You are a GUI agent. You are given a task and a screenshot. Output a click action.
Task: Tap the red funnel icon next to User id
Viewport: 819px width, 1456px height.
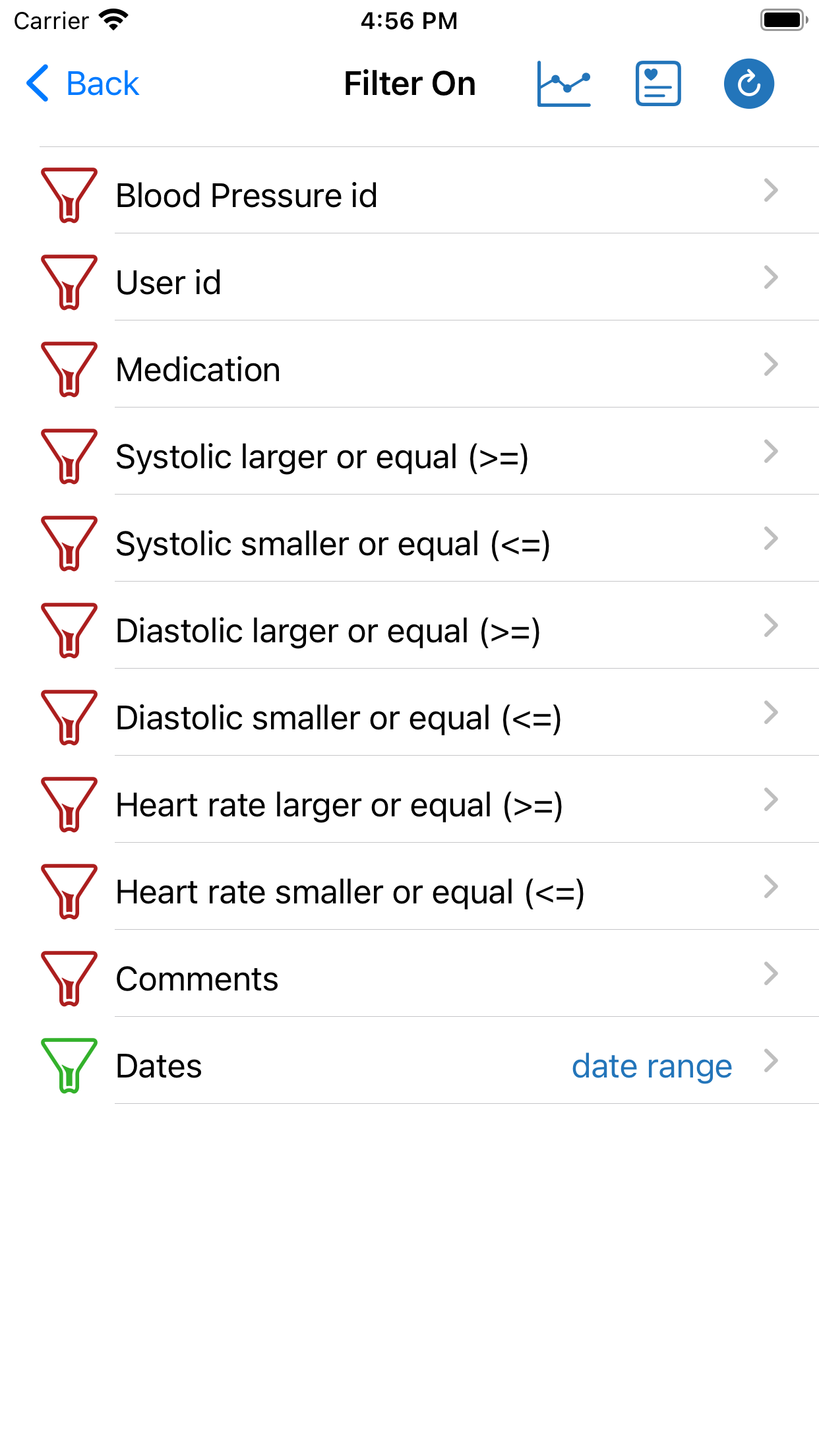tap(69, 282)
